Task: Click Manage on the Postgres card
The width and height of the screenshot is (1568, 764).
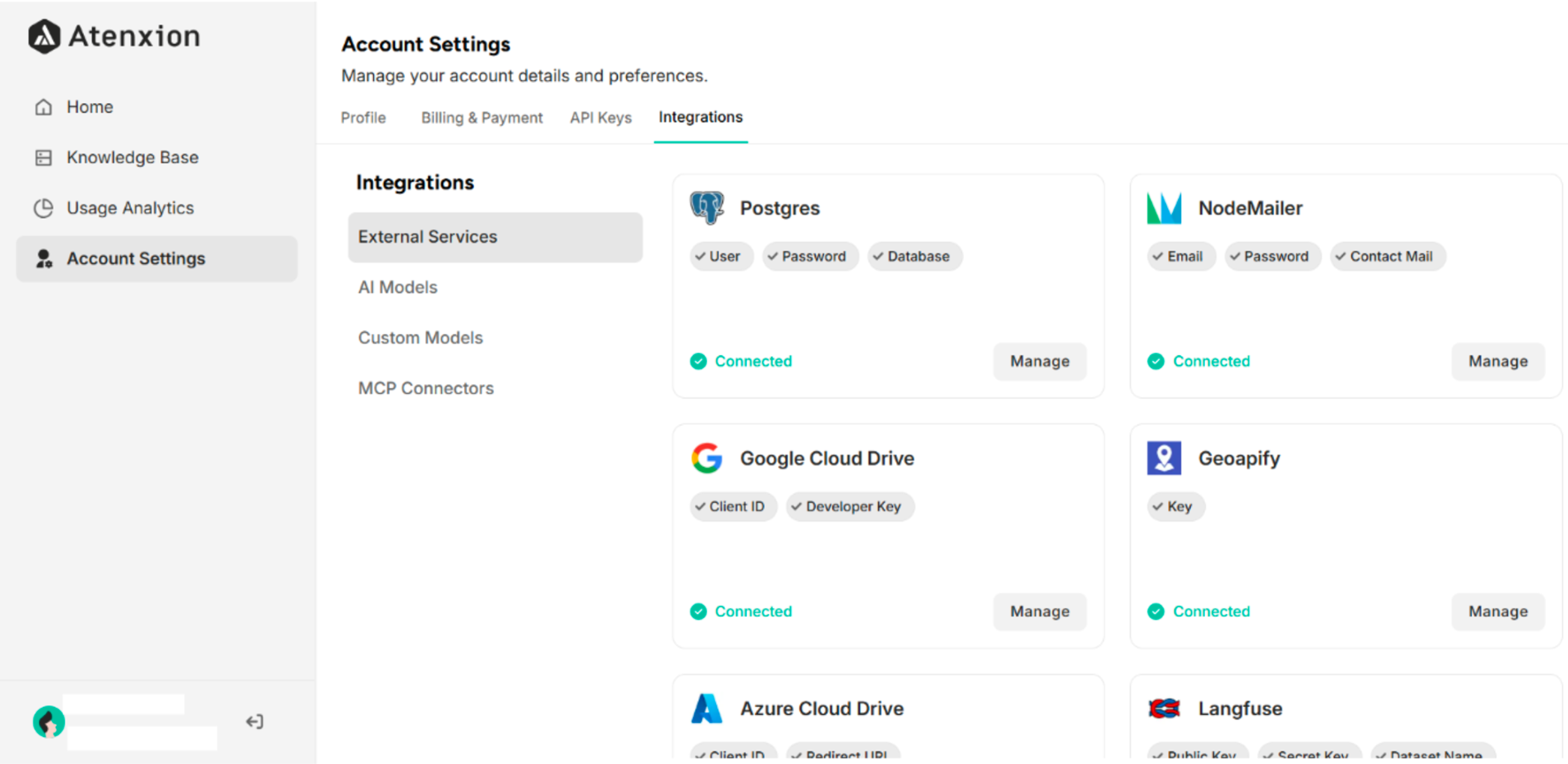Action: (1039, 361)
